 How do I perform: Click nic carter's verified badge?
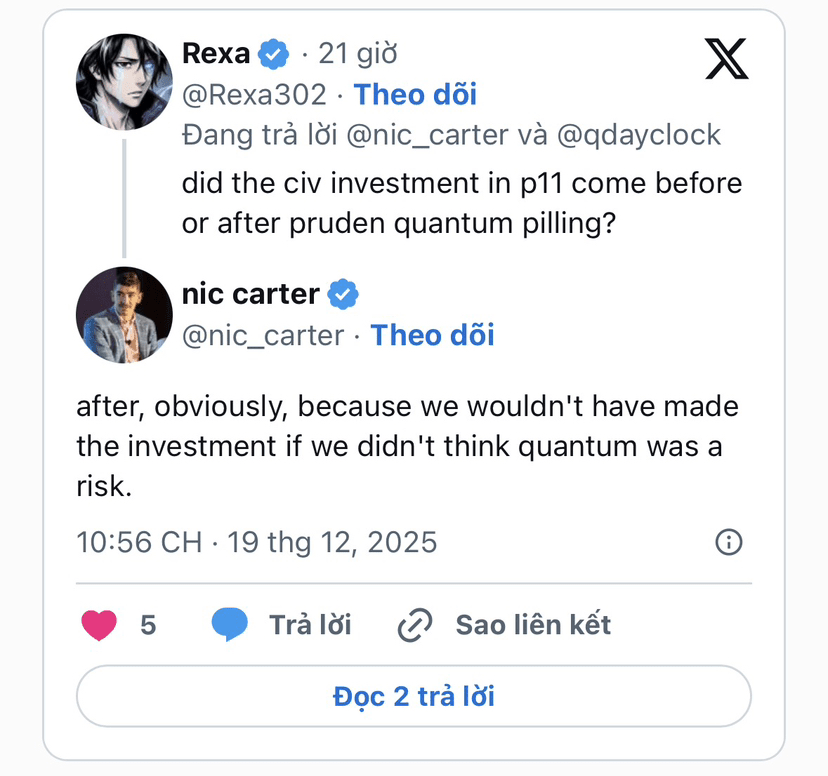343,295
